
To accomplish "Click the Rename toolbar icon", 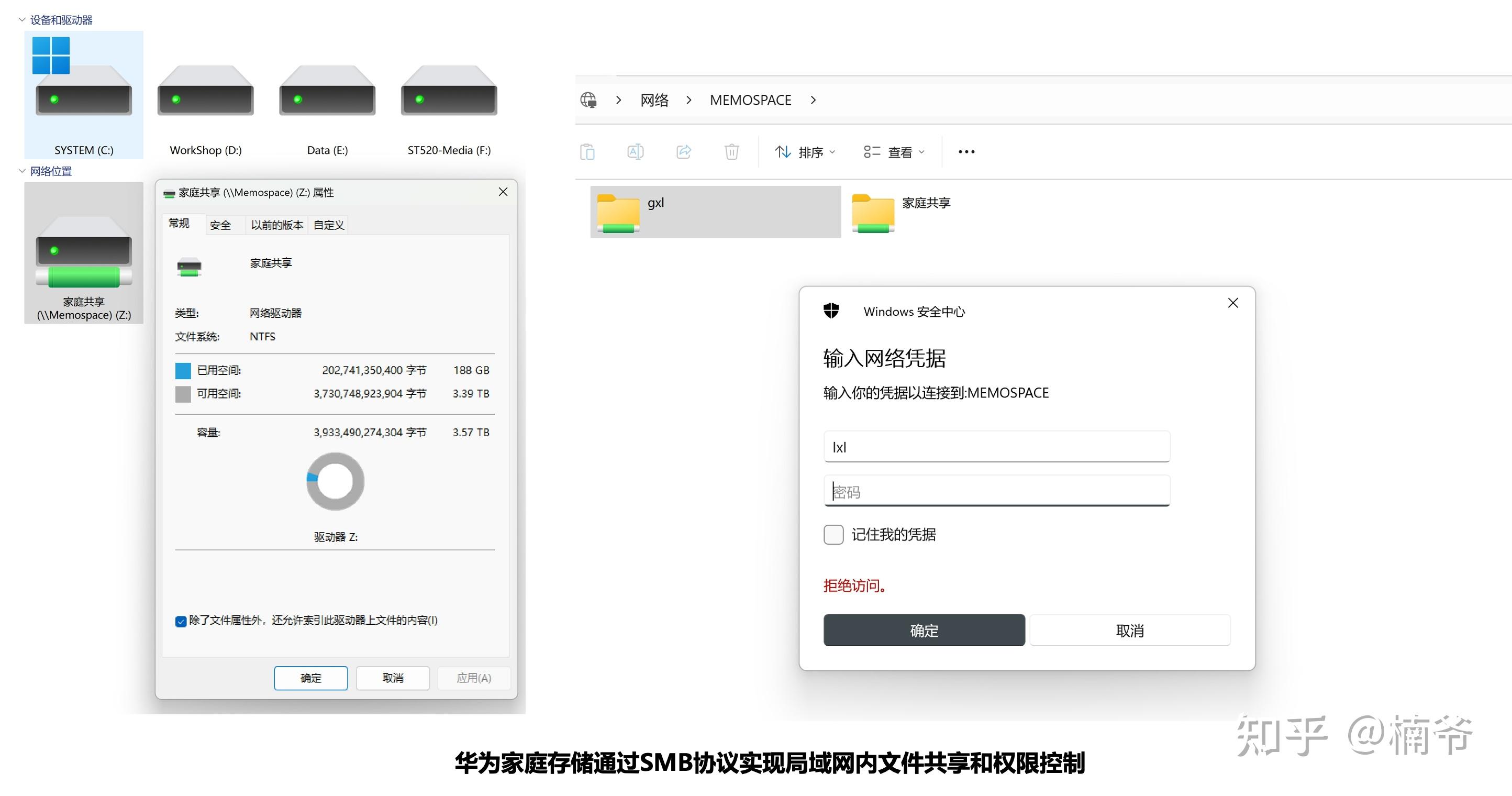I will [635, 152].
